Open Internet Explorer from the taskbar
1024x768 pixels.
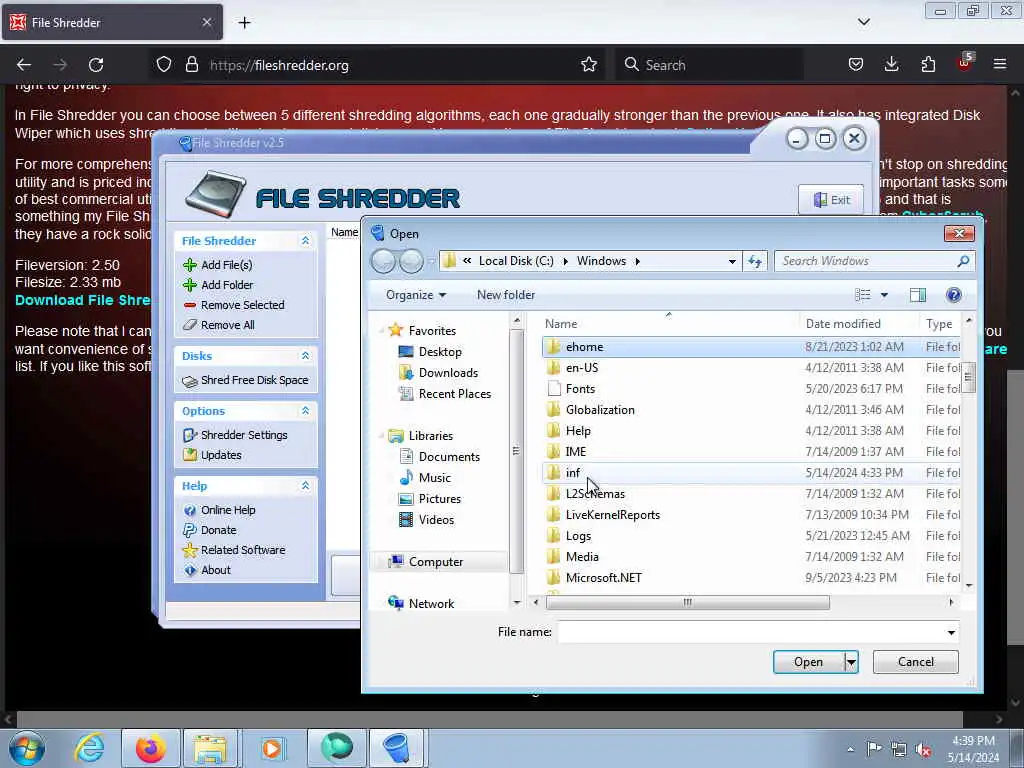pyautogui.click(x=89, y=748)
